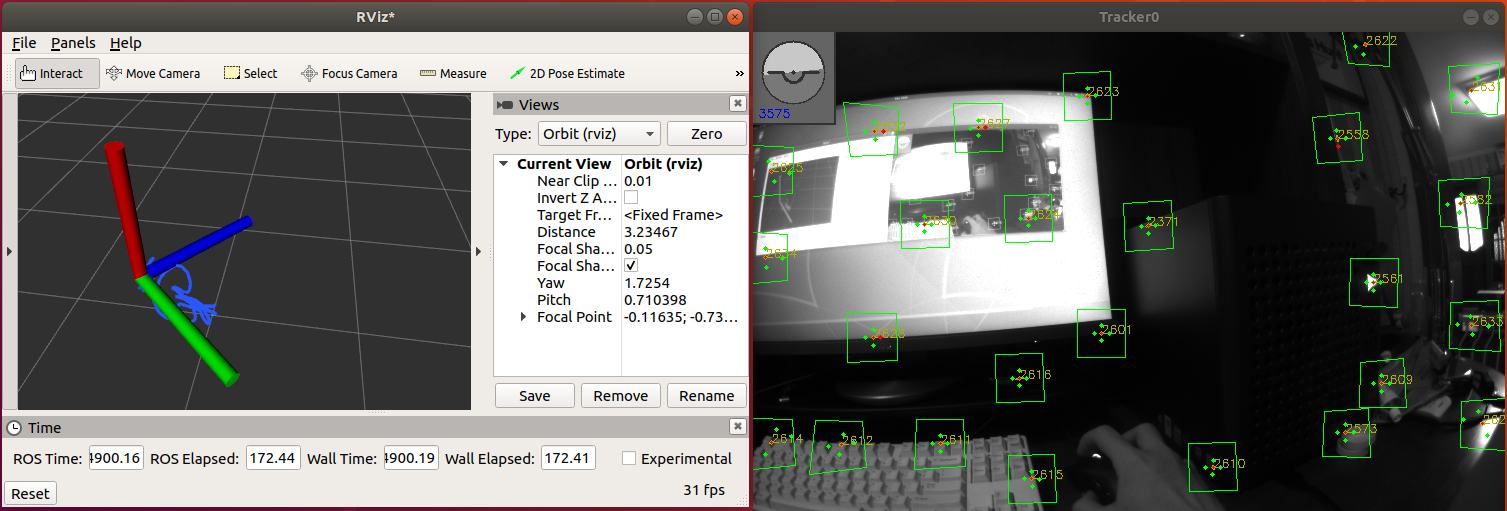1507x511 pixels.
Task: Choose the Select tool
Action: (x=250, y=73)
